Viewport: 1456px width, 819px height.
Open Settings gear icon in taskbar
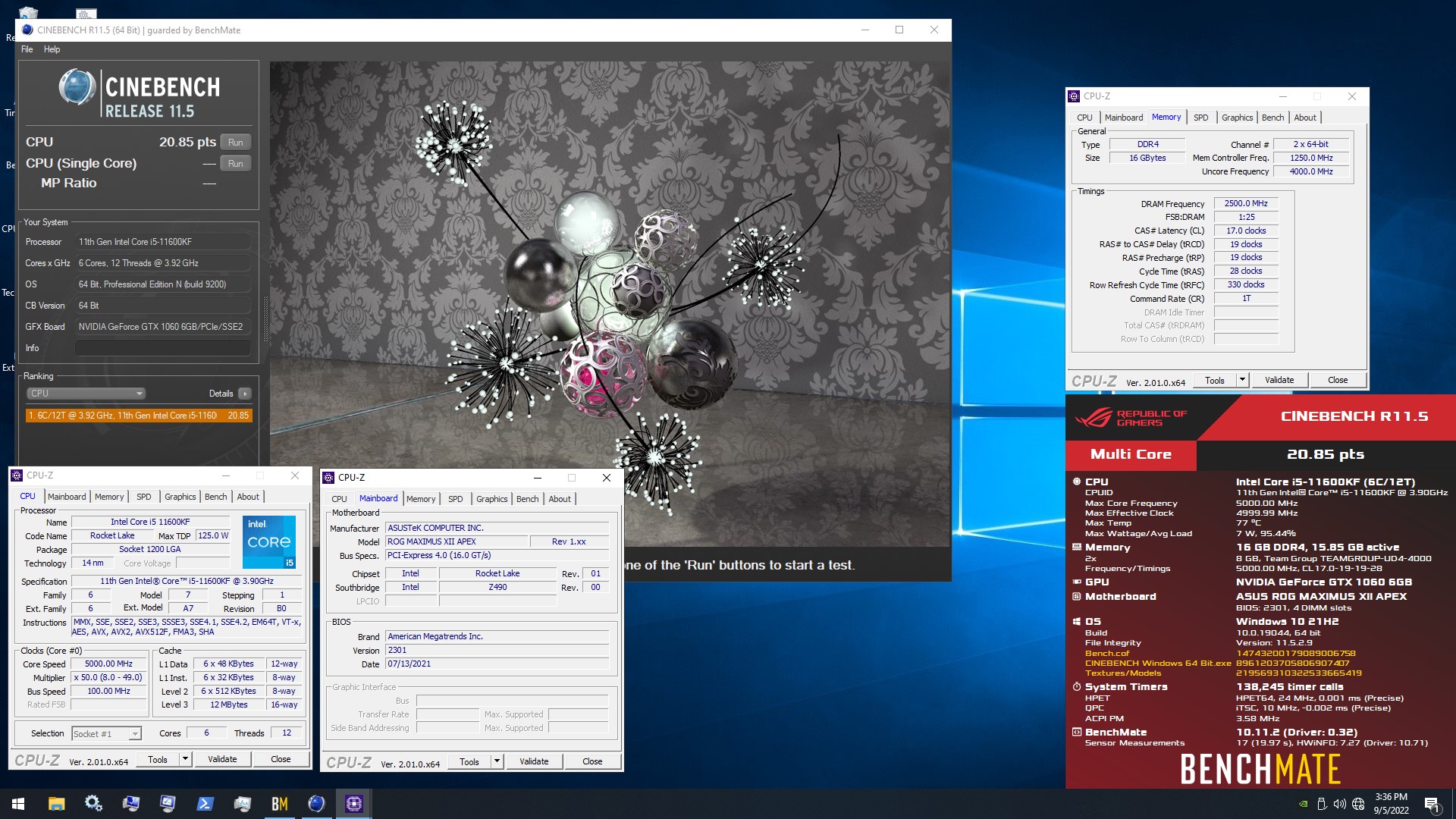(93, 804)
